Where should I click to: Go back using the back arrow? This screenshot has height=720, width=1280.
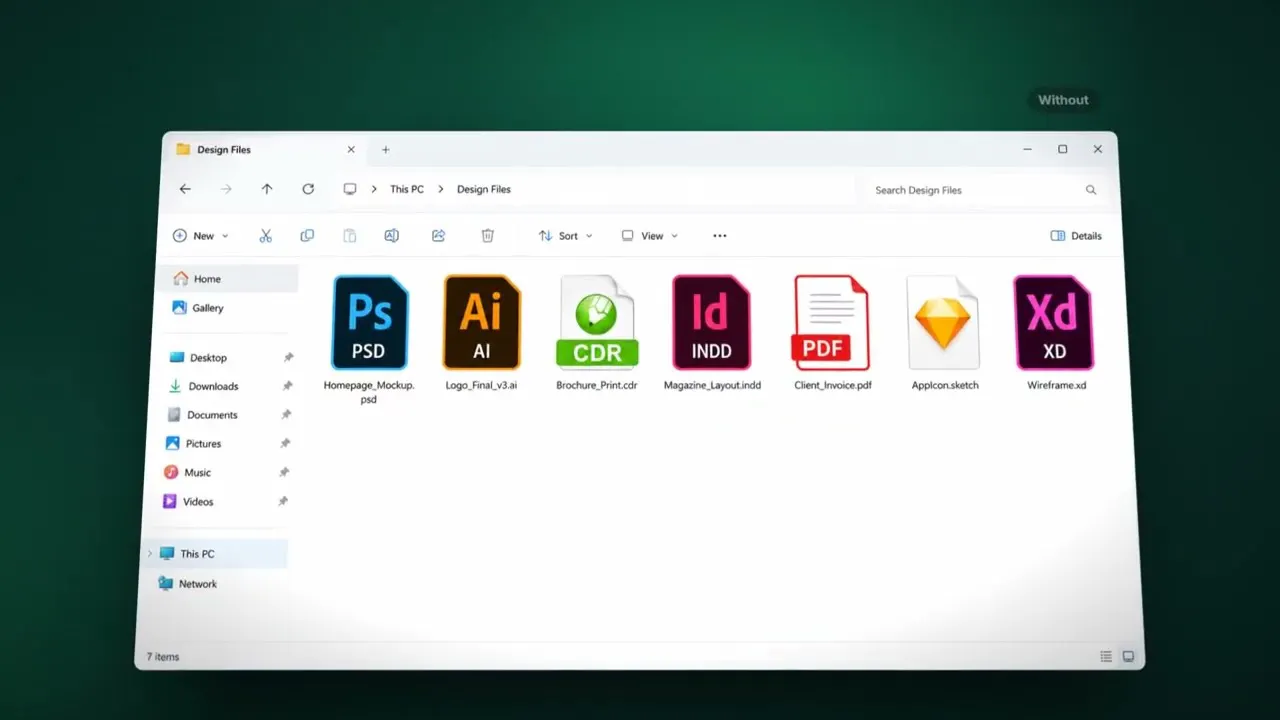pos(185,189)
